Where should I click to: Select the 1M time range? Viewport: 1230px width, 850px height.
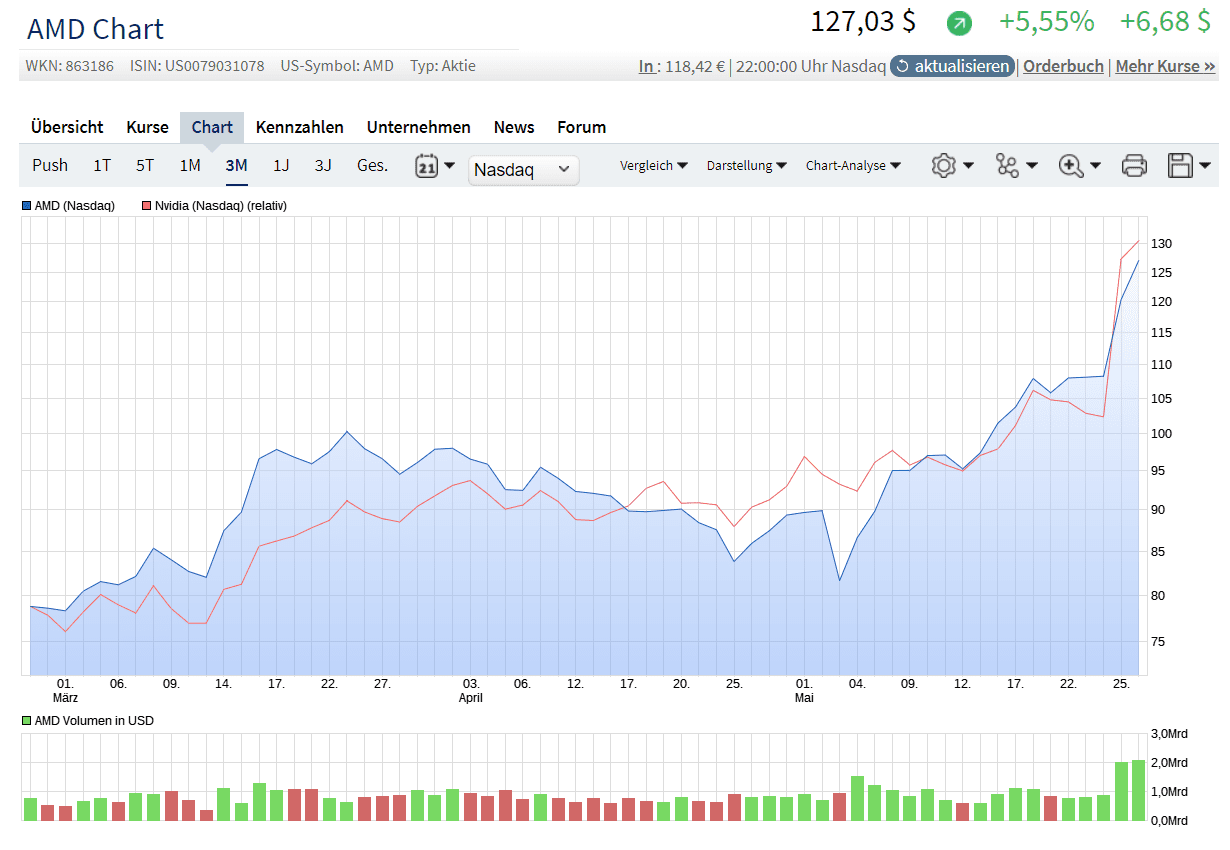(190, 165)
